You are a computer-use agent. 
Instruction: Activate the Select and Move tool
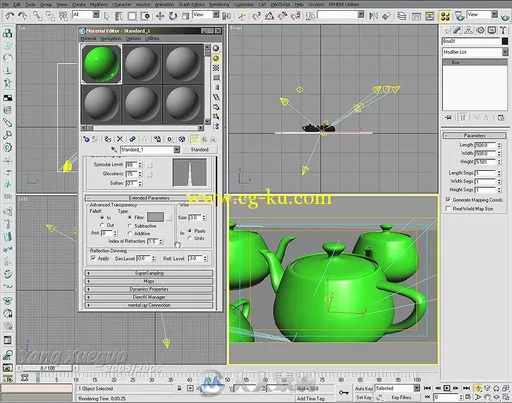[x=160, y=16]
